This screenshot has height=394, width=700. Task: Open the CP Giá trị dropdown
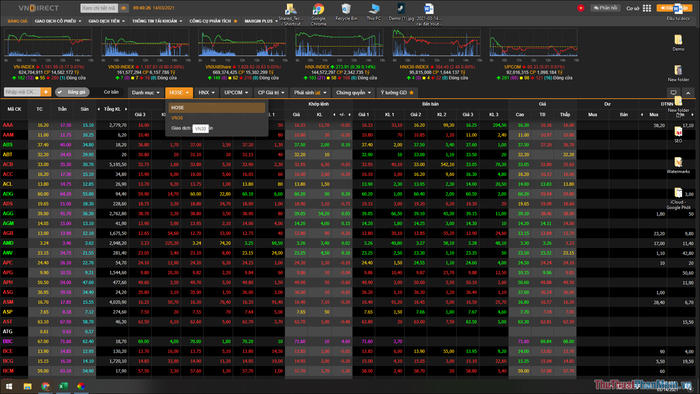pos(271,92)
